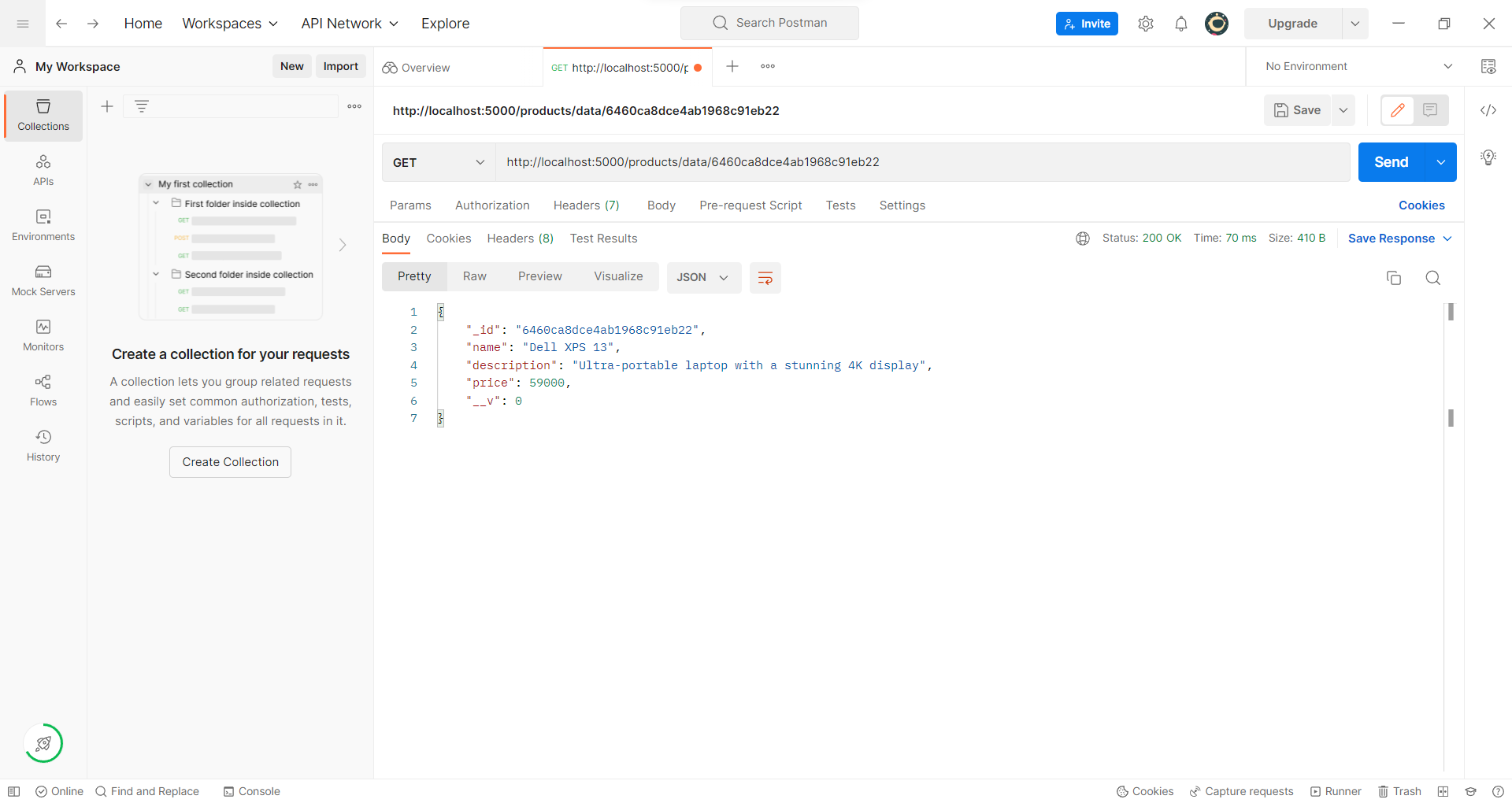Open the settings gear icon
Image resolution: width=1512 pixels, height=803 pixels.
1146,24
